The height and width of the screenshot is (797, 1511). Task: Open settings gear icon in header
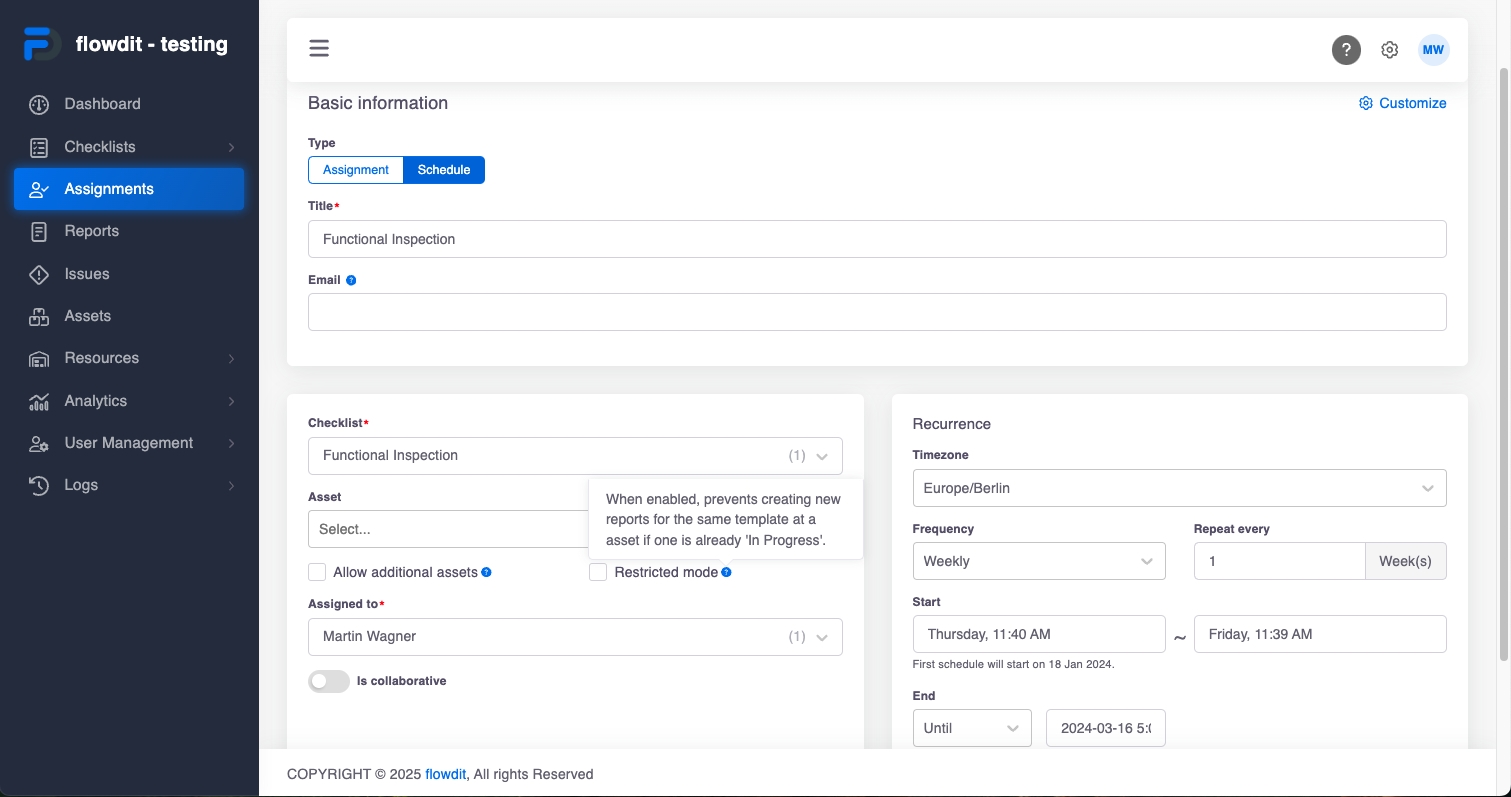pos(1389,50)
